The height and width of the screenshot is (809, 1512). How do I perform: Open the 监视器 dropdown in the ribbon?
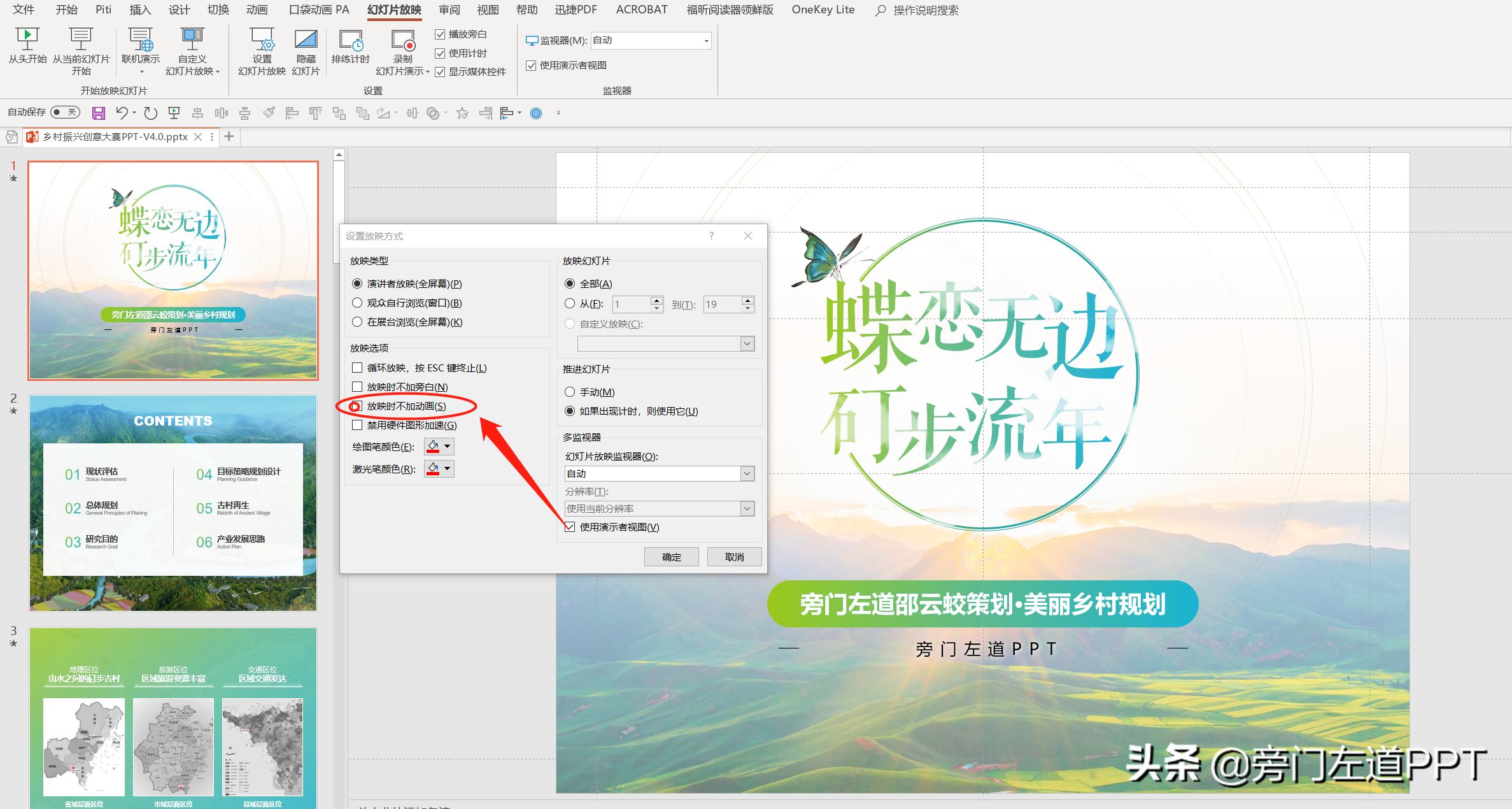pos(706,40)
